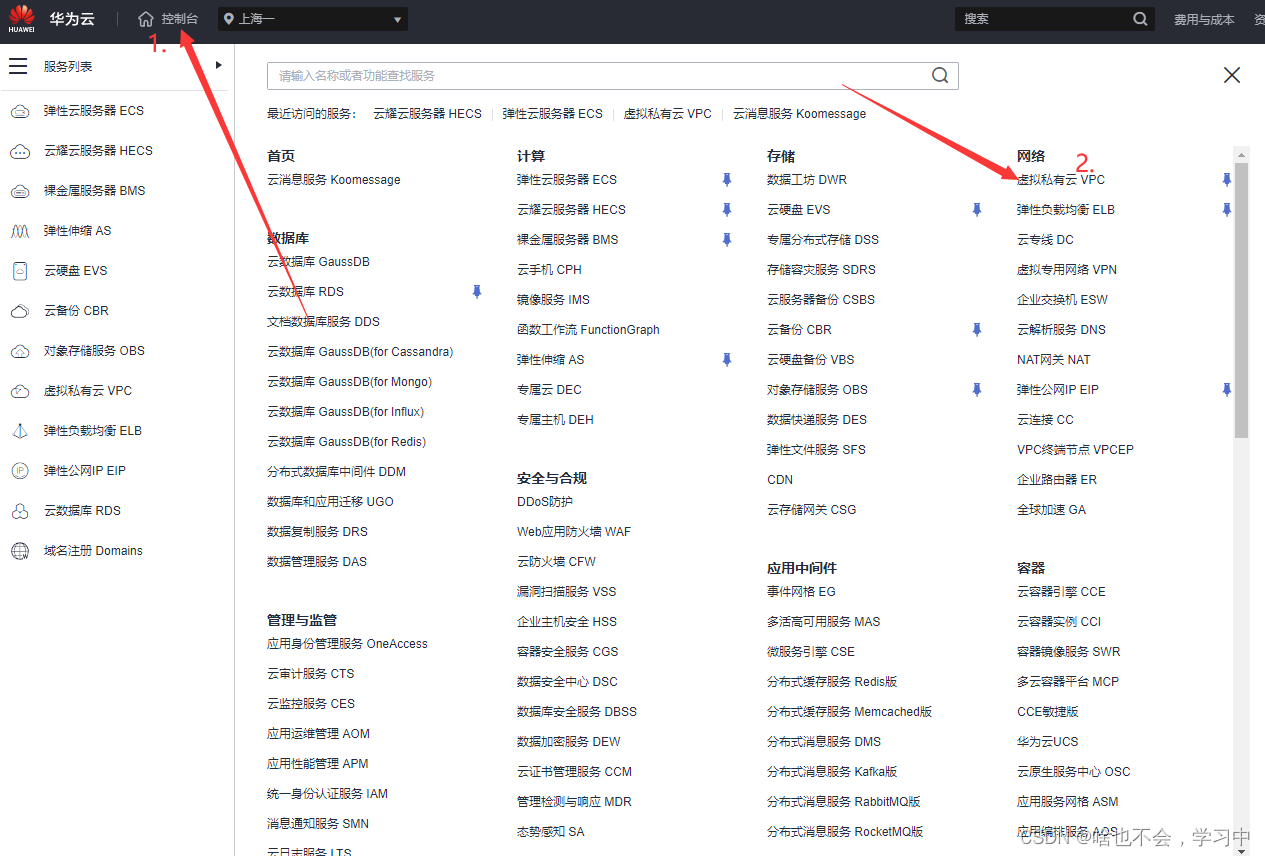
Task: Unpin 弹性负载均衡 ELB in 网络 list
Action: [1227, 209]
